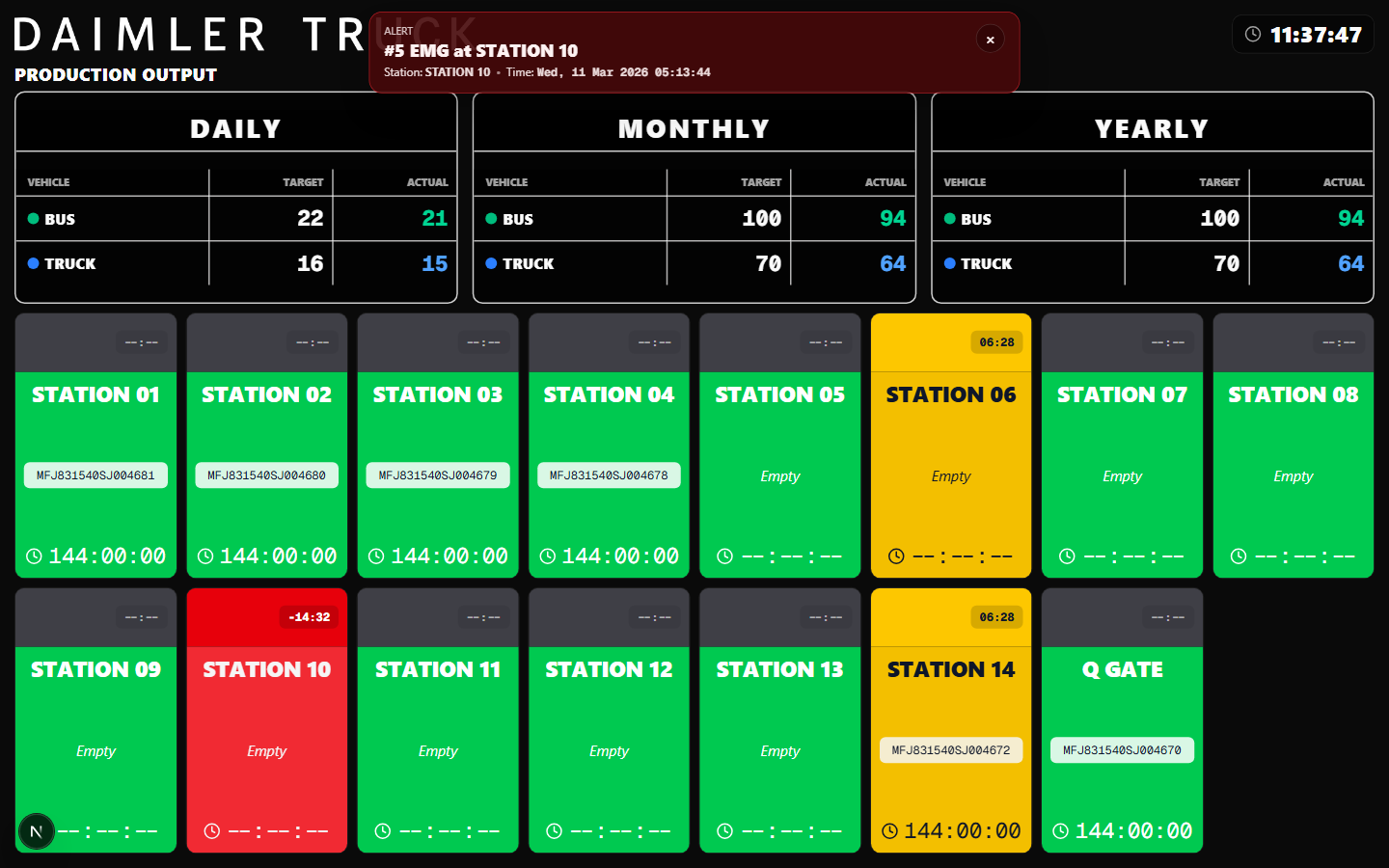Screen dimensions: 1389x868
Task: Select the yellow STATION 14 title
Action: [x=951, y=669]
